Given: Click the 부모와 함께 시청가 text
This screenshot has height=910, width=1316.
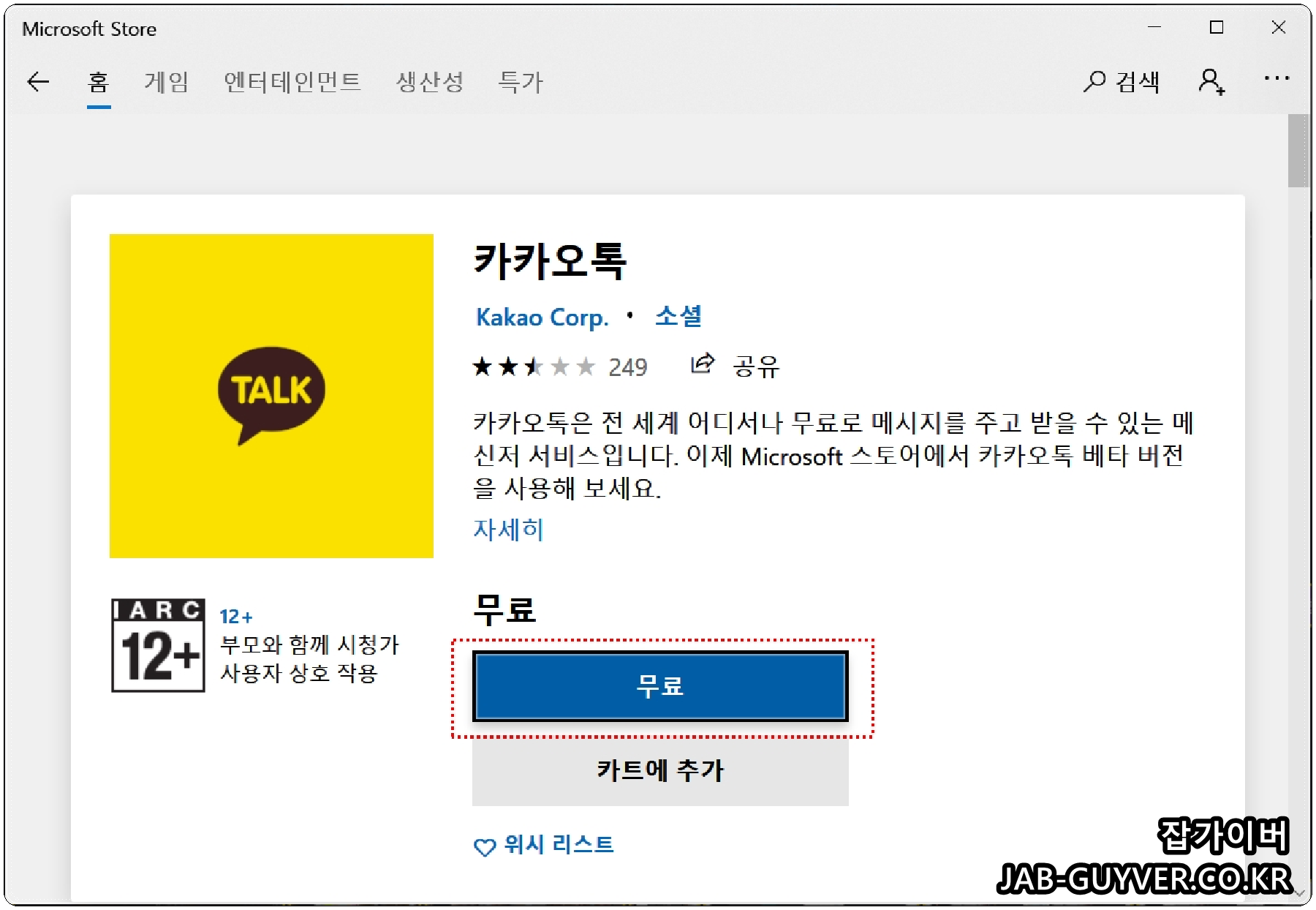Looking at the screenshot, I should tap(310, 644).
